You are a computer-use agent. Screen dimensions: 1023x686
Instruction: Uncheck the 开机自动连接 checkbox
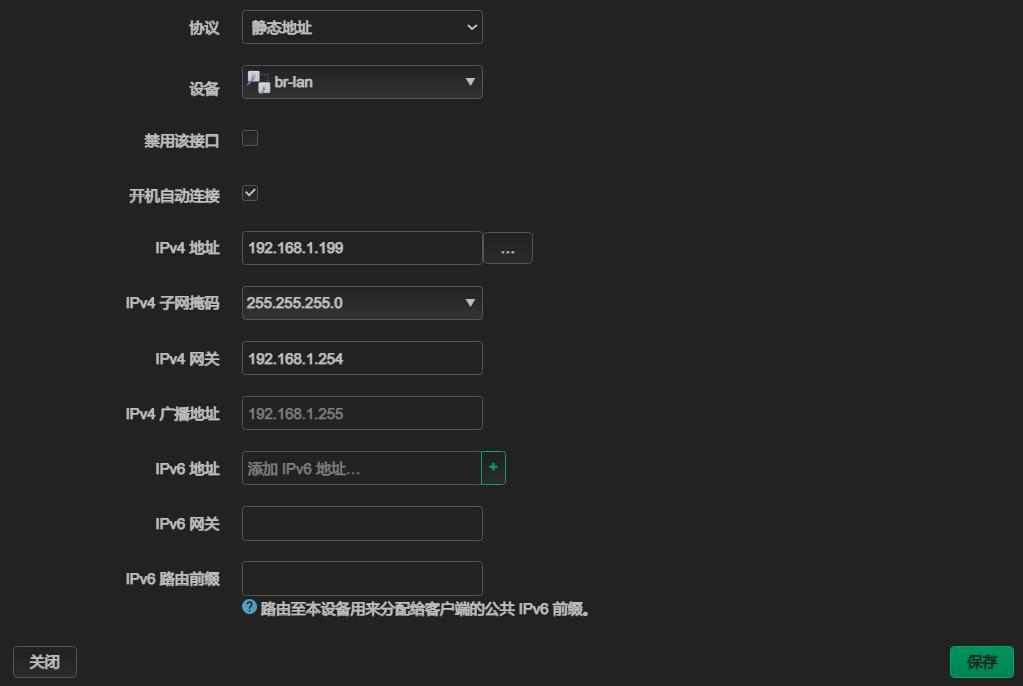click(x=250, y=193)
